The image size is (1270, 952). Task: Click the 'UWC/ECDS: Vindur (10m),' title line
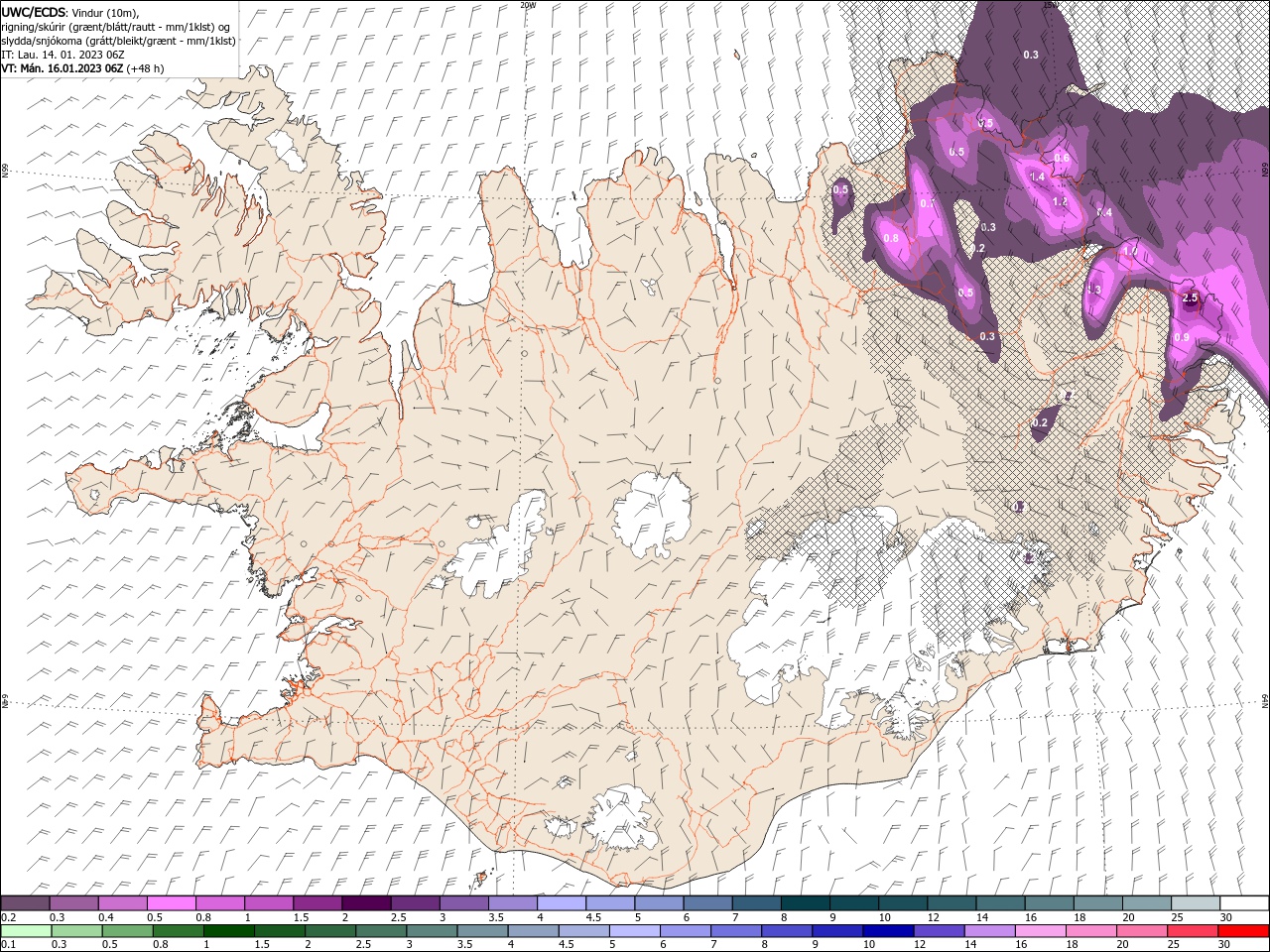tap(70, 12)
